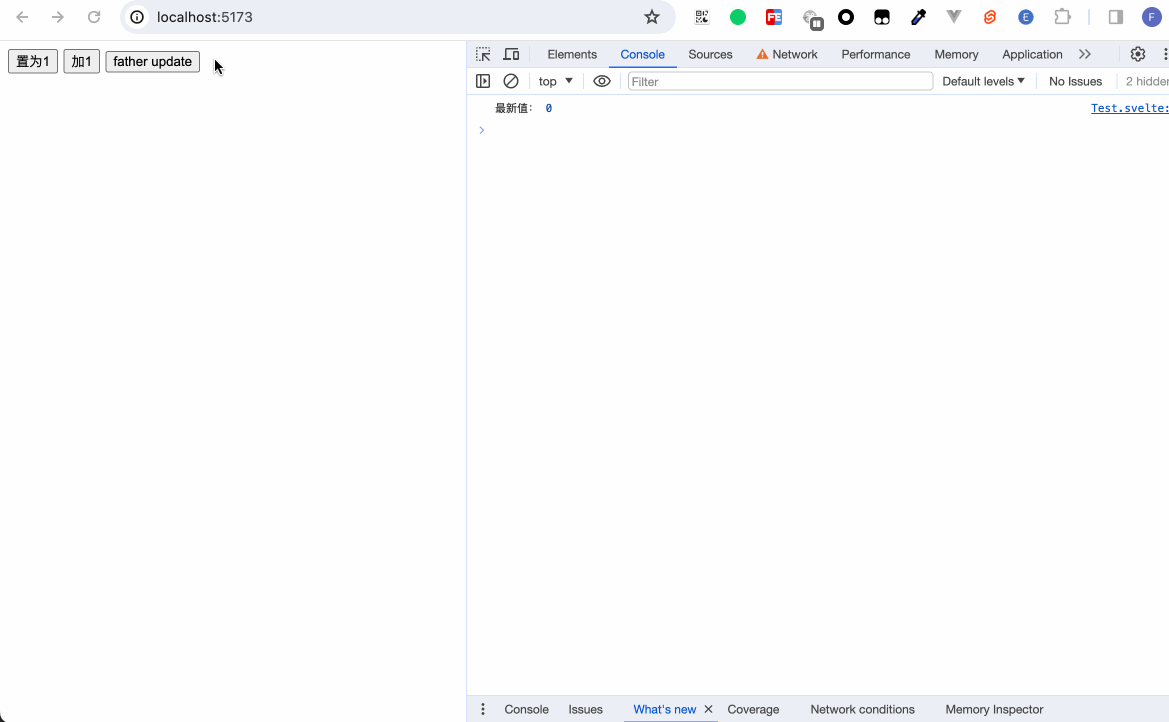Viewport: 1169px width, 722px height.
Task: Clear the console with the clear icon
Action: click(511, 81)
